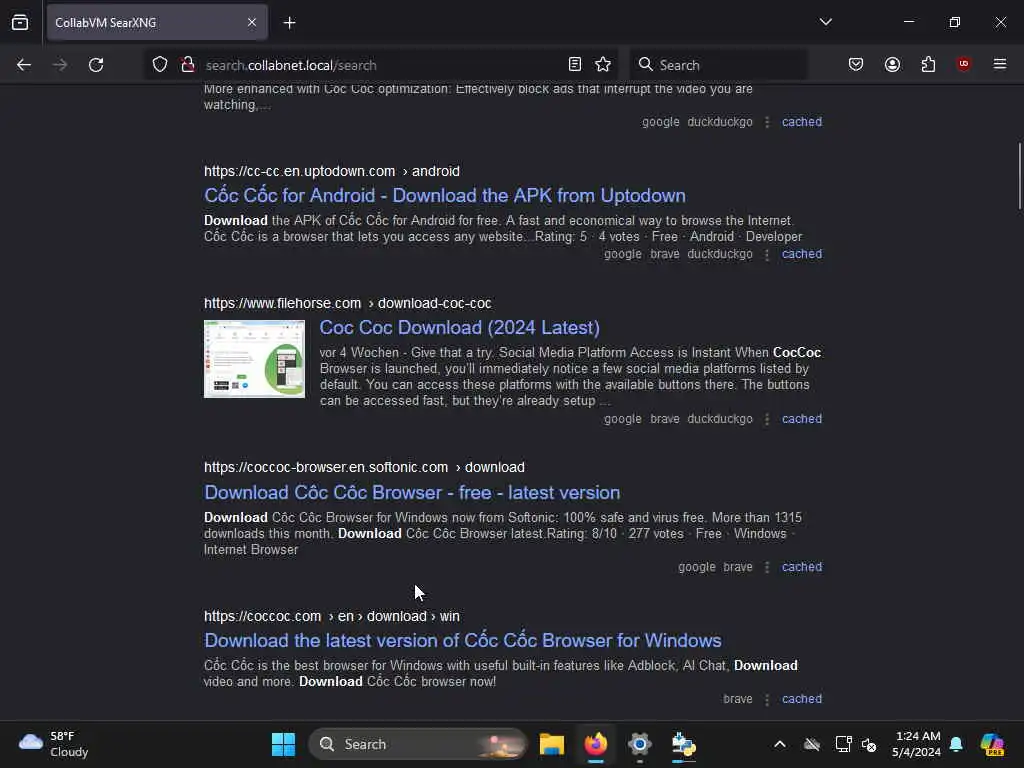The width and height of the screenshot is (1024, 768).
Task: Open the Pocket save icon
Action: [856, 64]
